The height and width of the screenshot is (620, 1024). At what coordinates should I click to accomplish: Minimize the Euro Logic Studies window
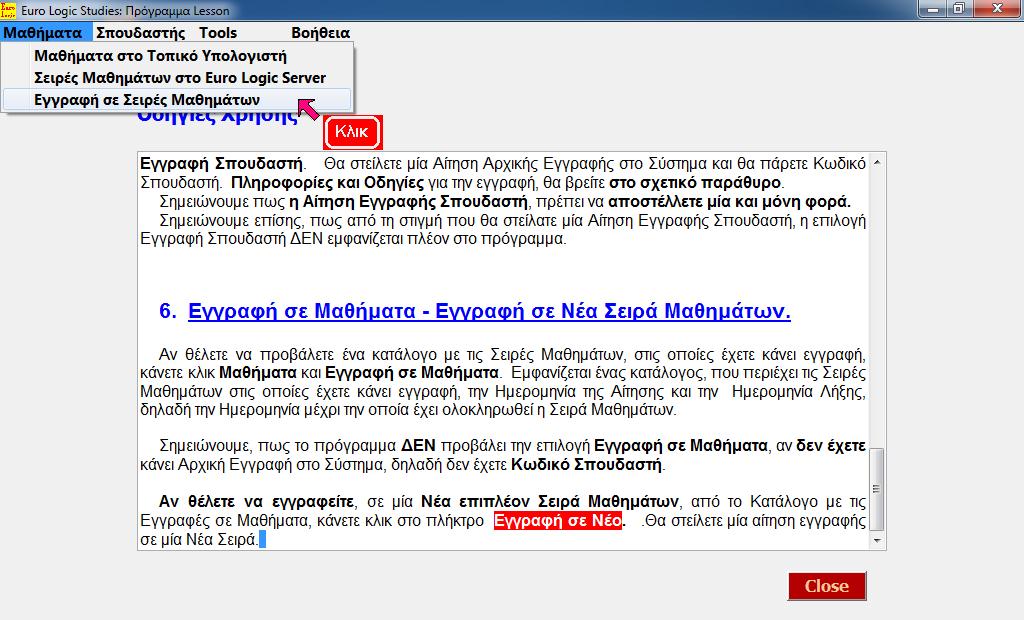coord(933,9)
